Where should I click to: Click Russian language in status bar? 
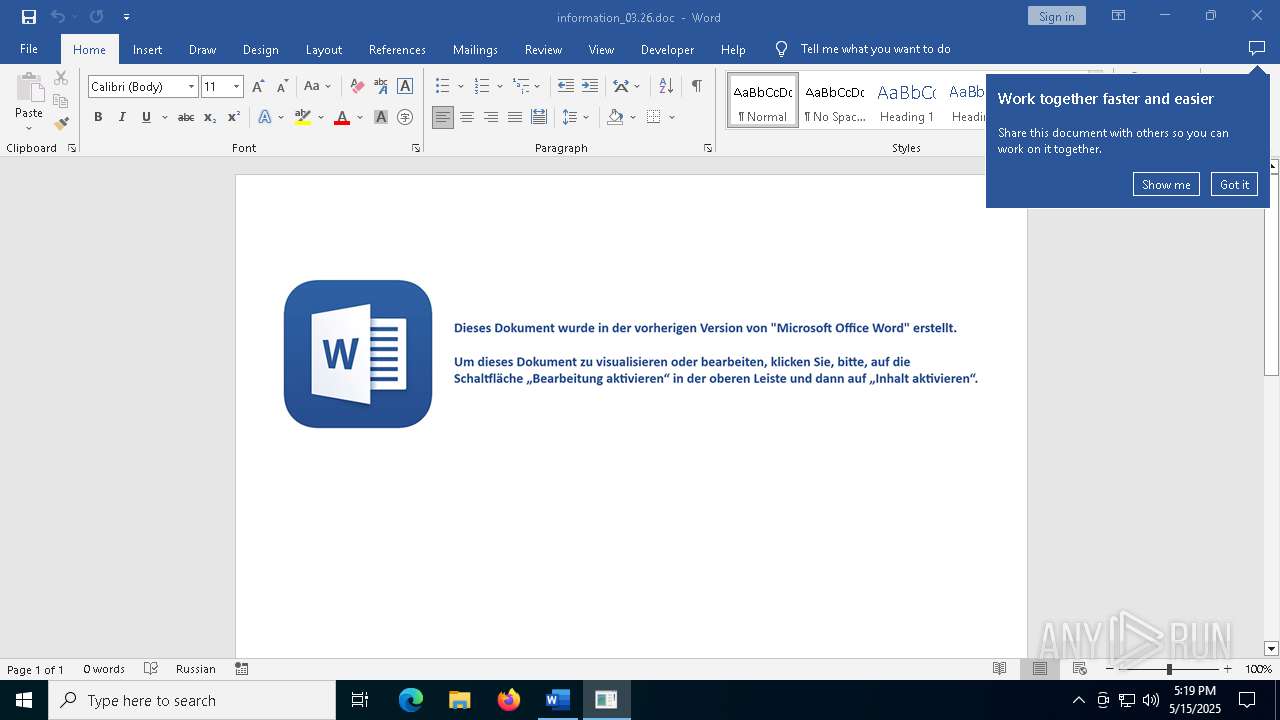(x=195, y=669)
